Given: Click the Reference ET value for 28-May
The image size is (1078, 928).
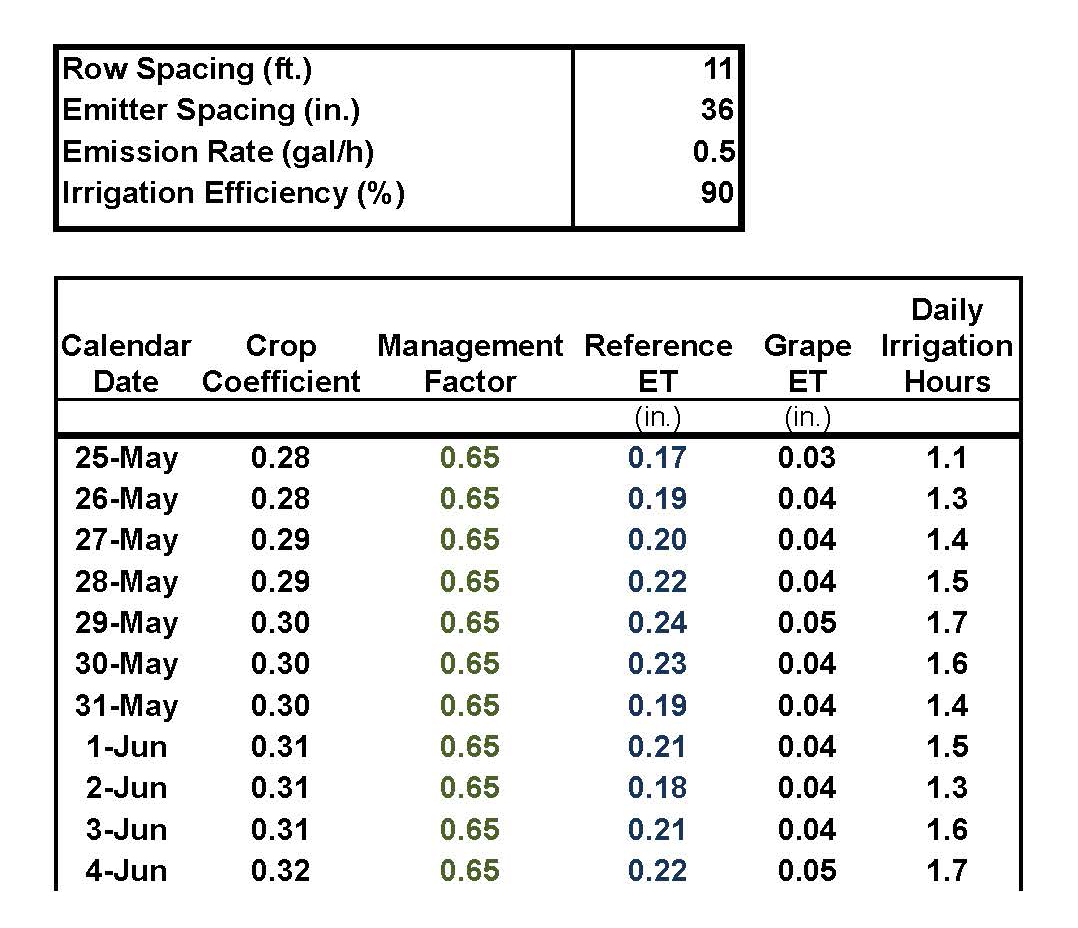Looking at the screenshot, I should coord(658,582).
